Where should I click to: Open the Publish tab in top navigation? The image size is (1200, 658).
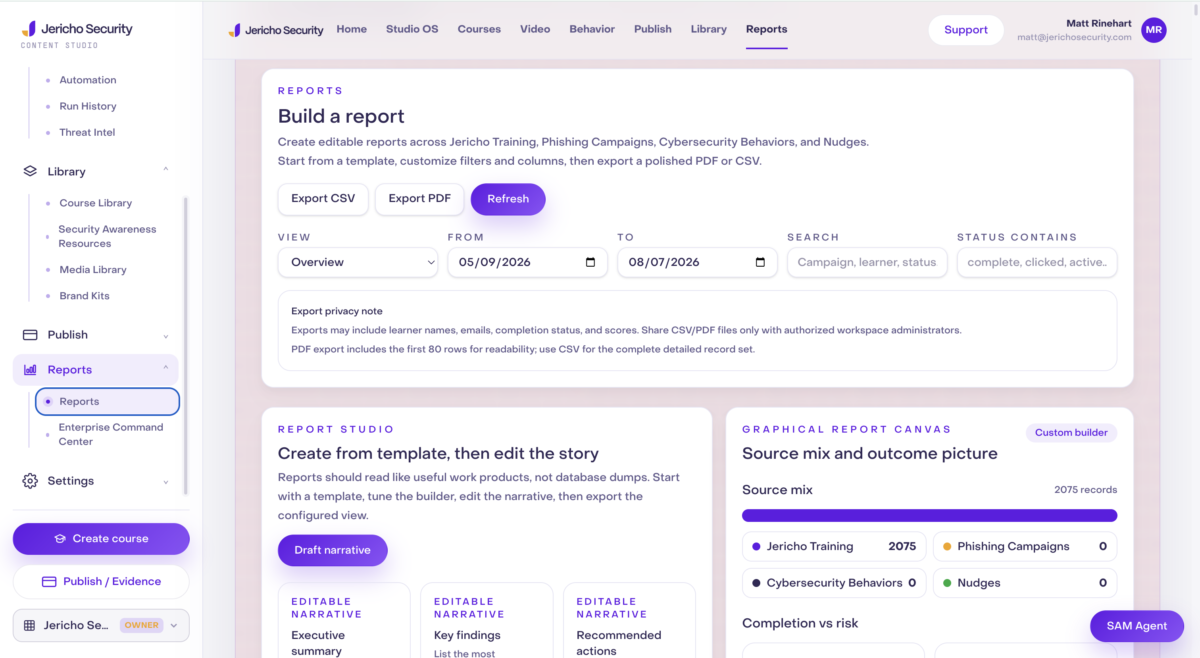click(653, 29)
